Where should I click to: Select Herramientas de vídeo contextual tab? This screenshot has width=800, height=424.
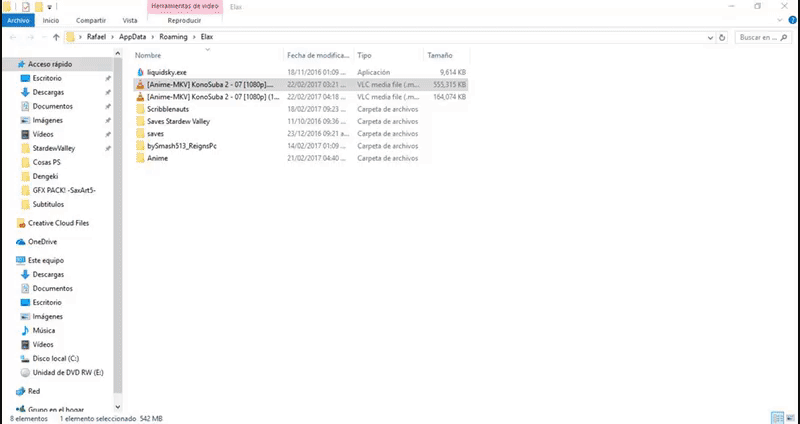click(185, 7)
